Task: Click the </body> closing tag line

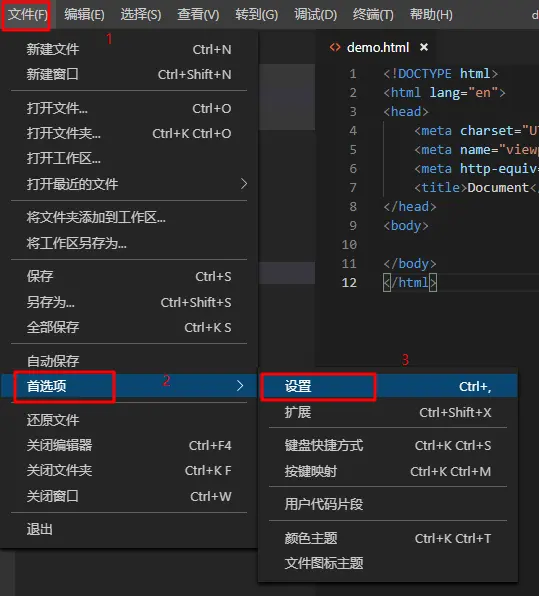Action: (410, 264)
